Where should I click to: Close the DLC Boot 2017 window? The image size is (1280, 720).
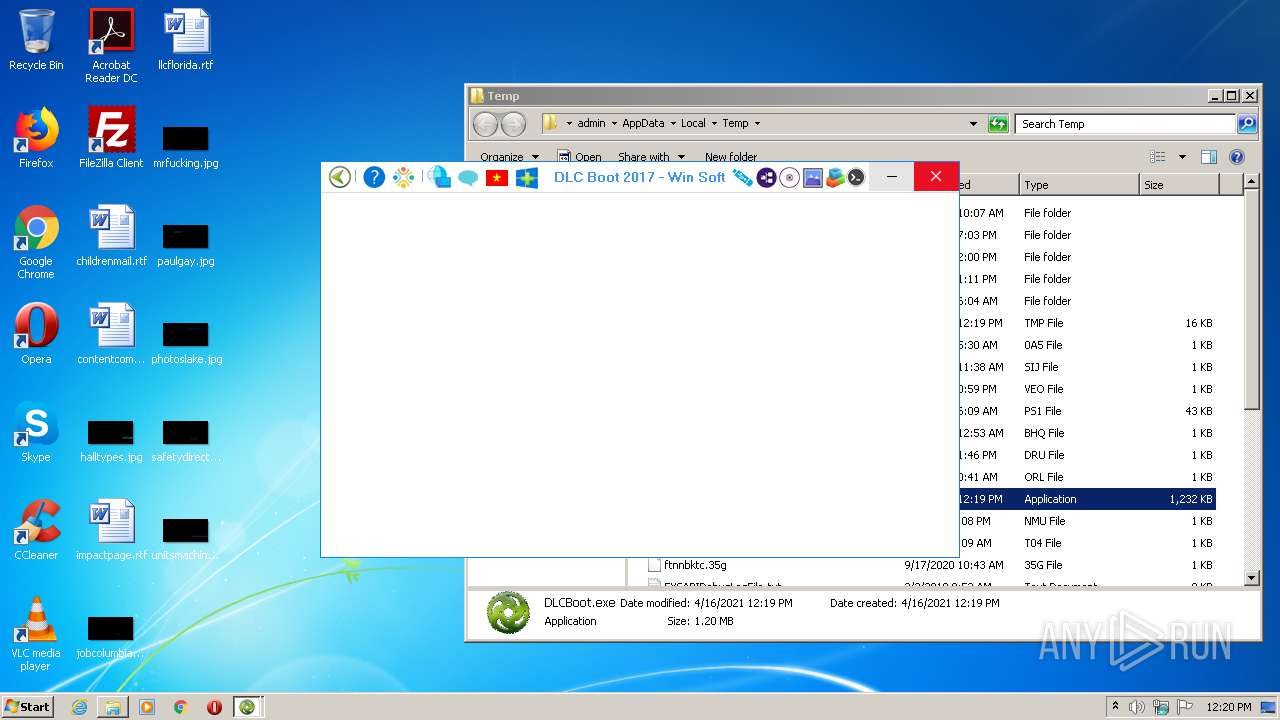click(936, 177)
